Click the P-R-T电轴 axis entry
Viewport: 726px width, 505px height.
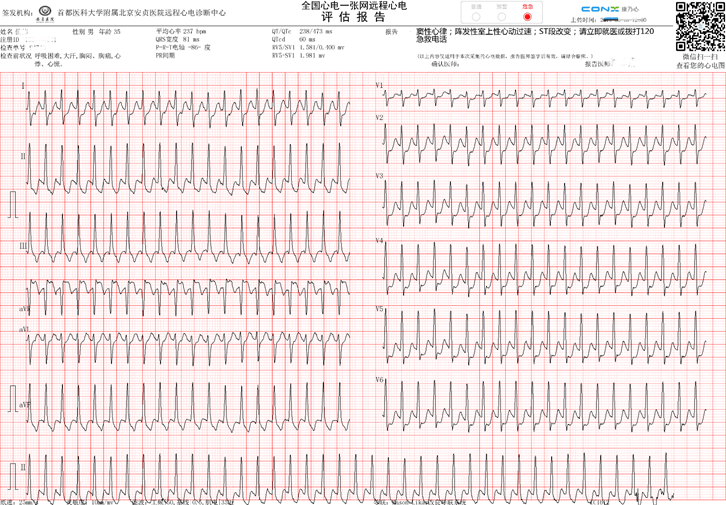click(x=183, y=47)
